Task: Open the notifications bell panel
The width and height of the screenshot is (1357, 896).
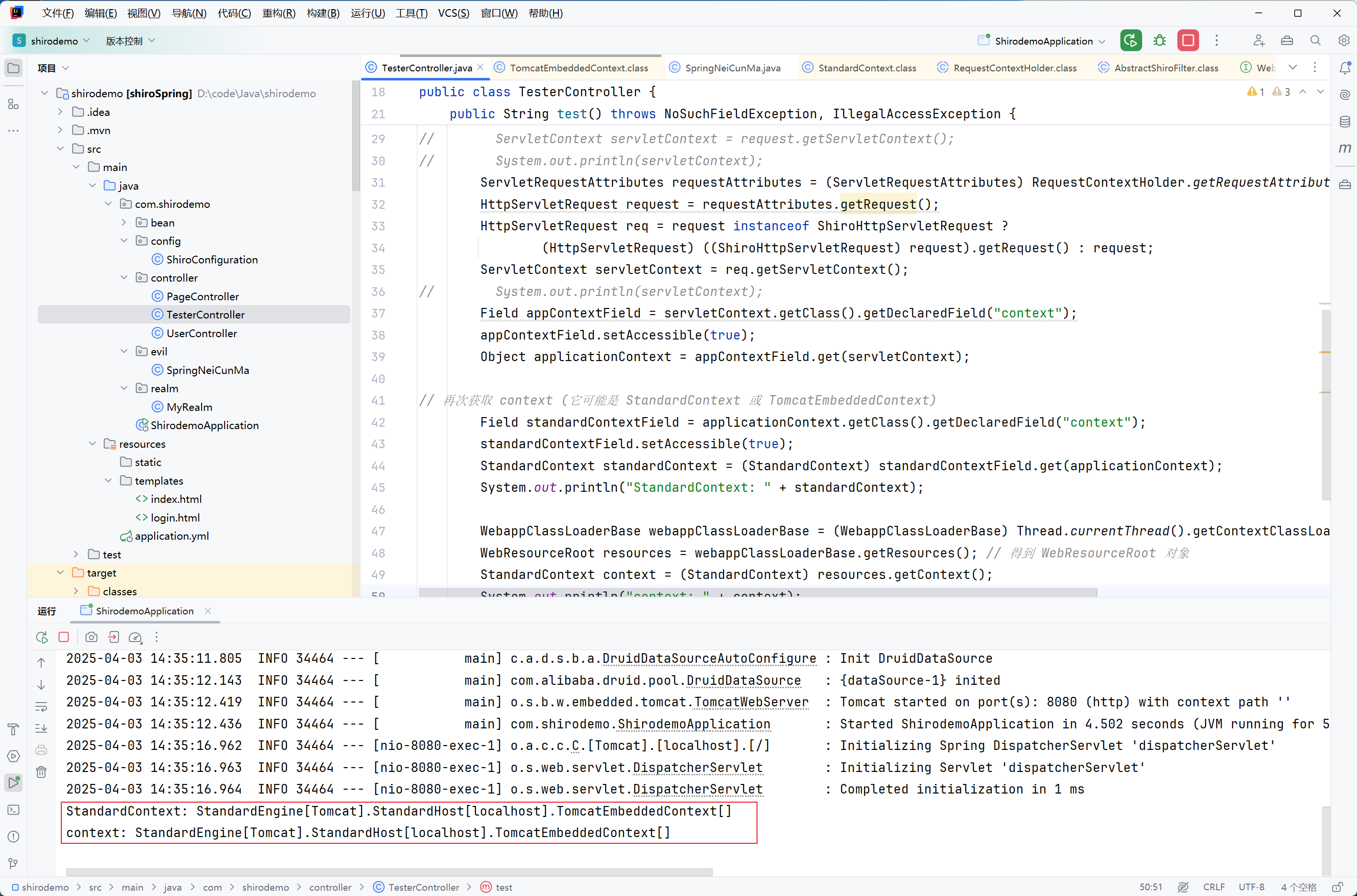Action: [1345, 68]
